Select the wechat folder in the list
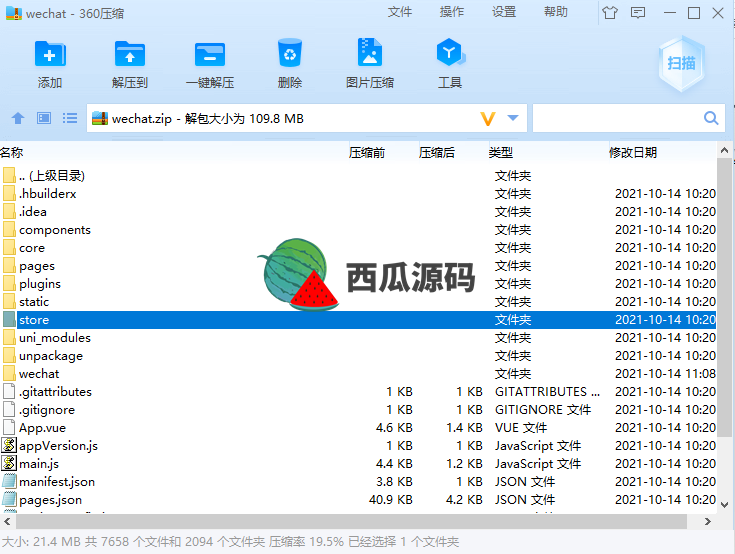 pos(358,374)
